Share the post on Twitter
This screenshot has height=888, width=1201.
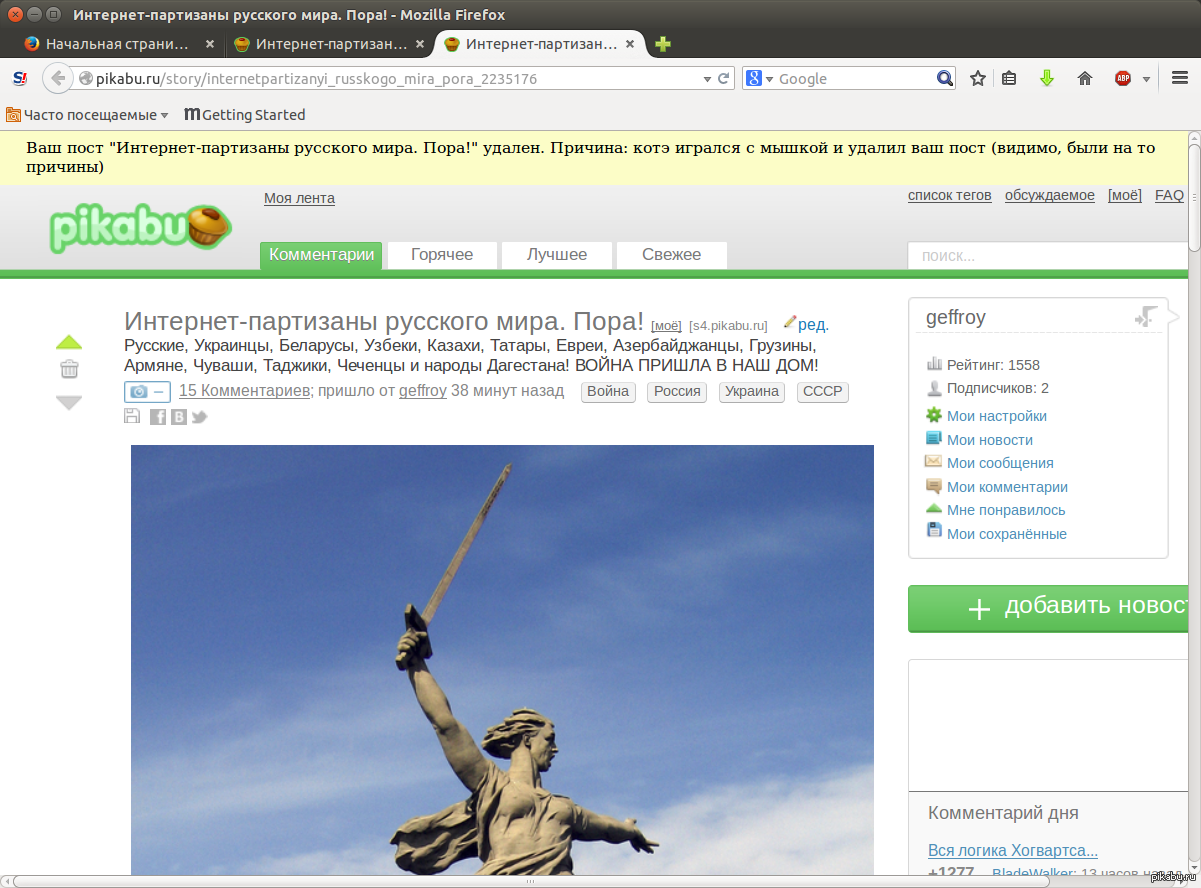199,417
